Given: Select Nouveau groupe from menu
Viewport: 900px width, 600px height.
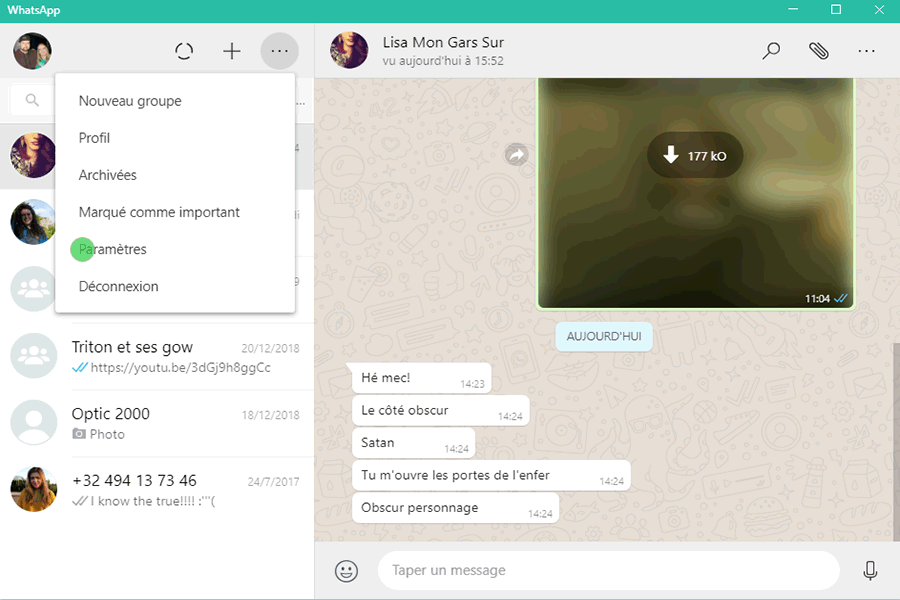Looking at the screenshot, I should (130, 101).
